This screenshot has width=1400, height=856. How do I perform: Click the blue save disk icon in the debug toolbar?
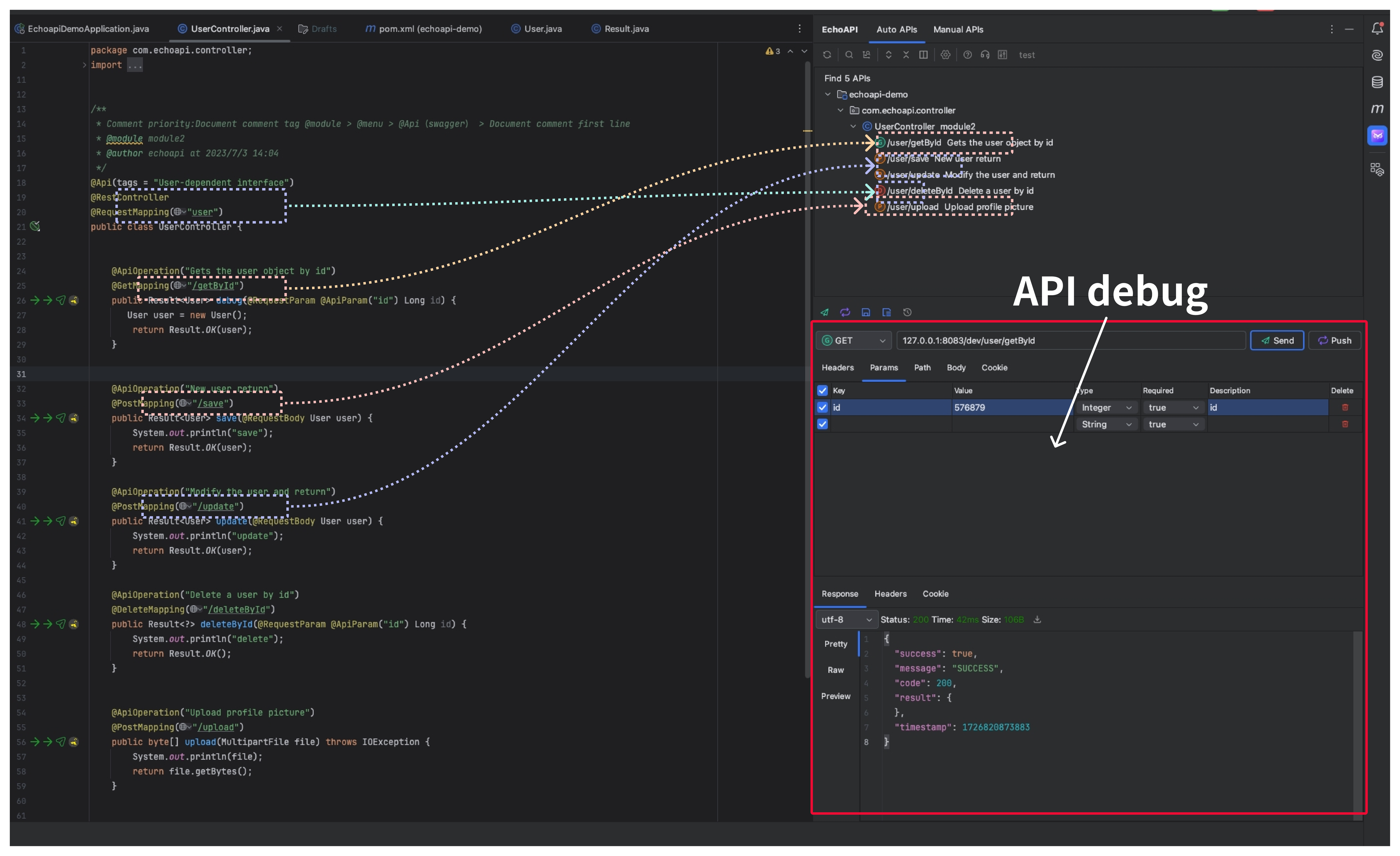coord(866,312)
